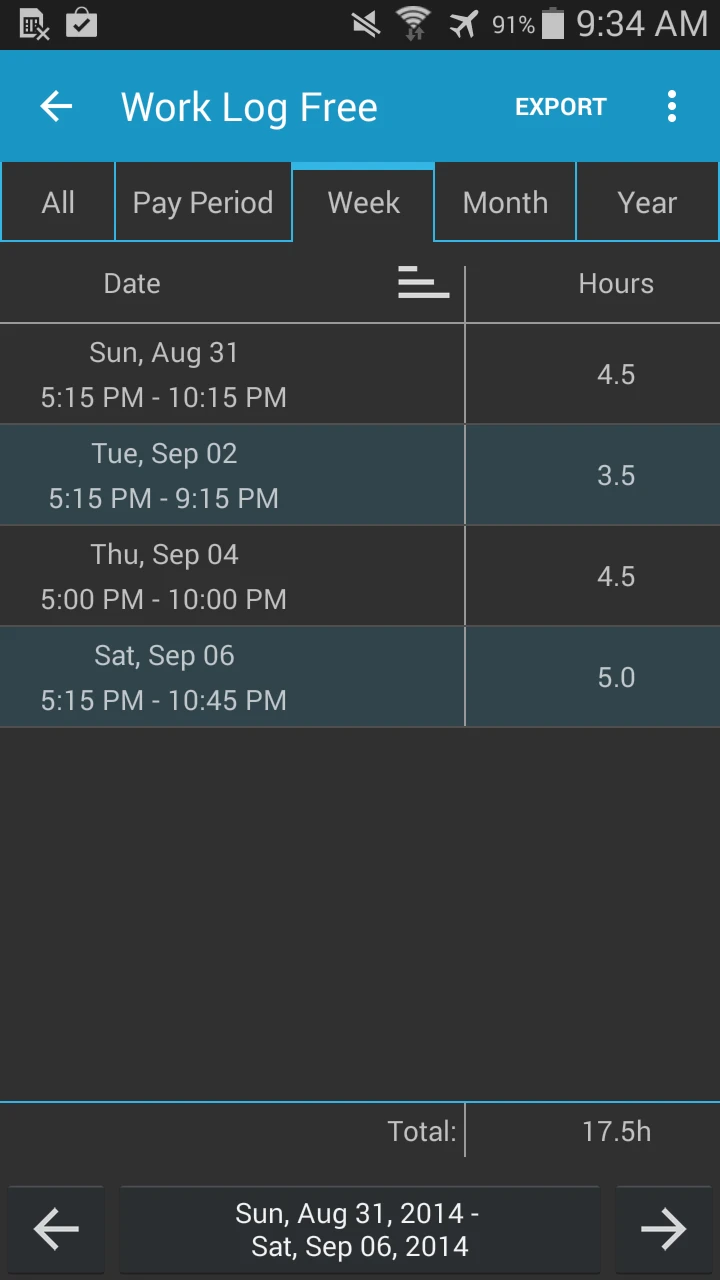The image size is (720, 1280).
Task: Tap the airplane mode status icon
Action: pyautogui.click(x=463, y=24)
